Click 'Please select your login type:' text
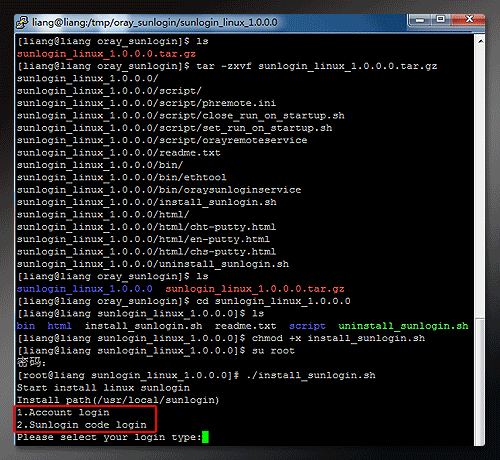The height and width of the screenshot is (460, 500). 109,437
